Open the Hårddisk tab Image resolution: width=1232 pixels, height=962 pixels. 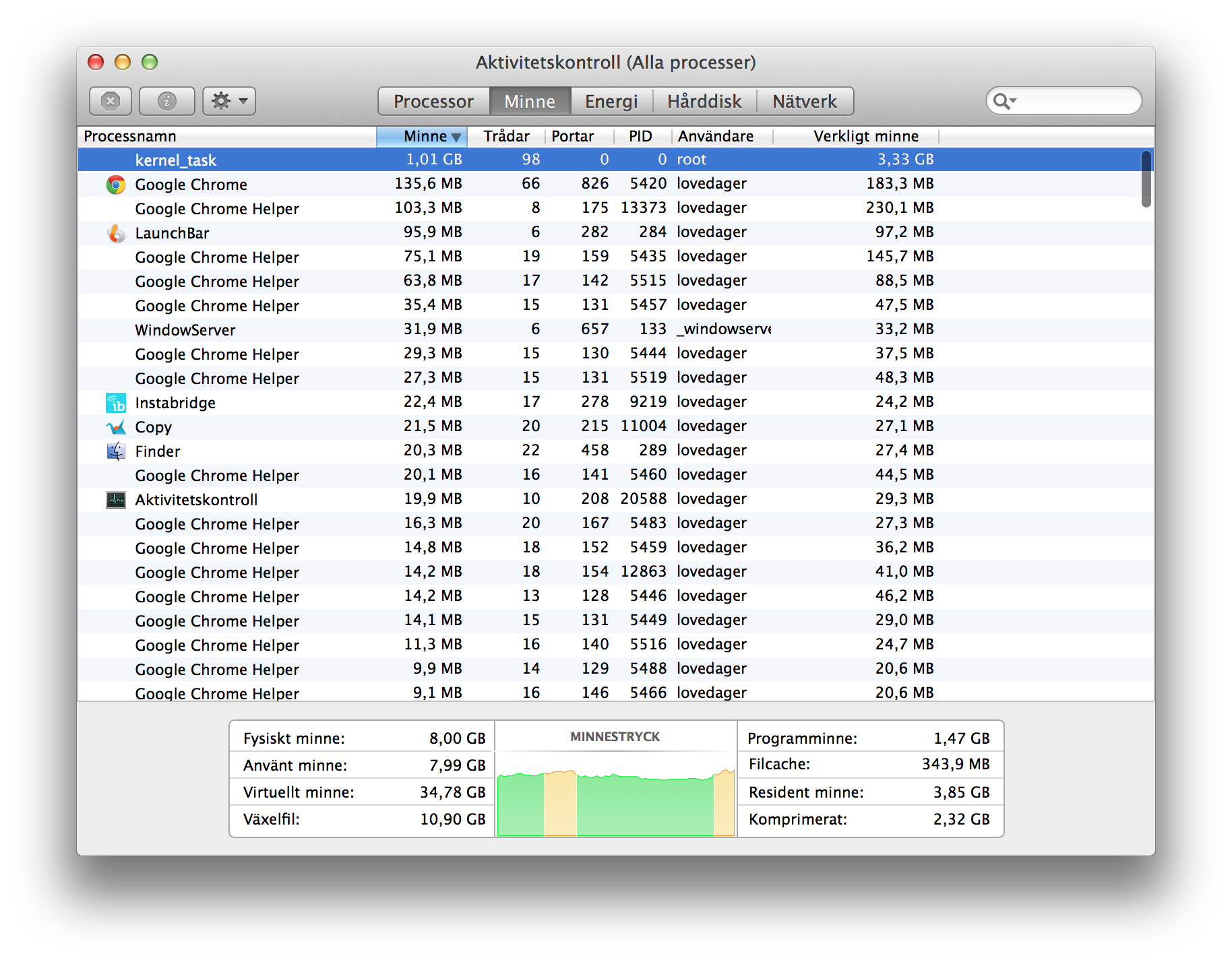[x=704, y=101]
